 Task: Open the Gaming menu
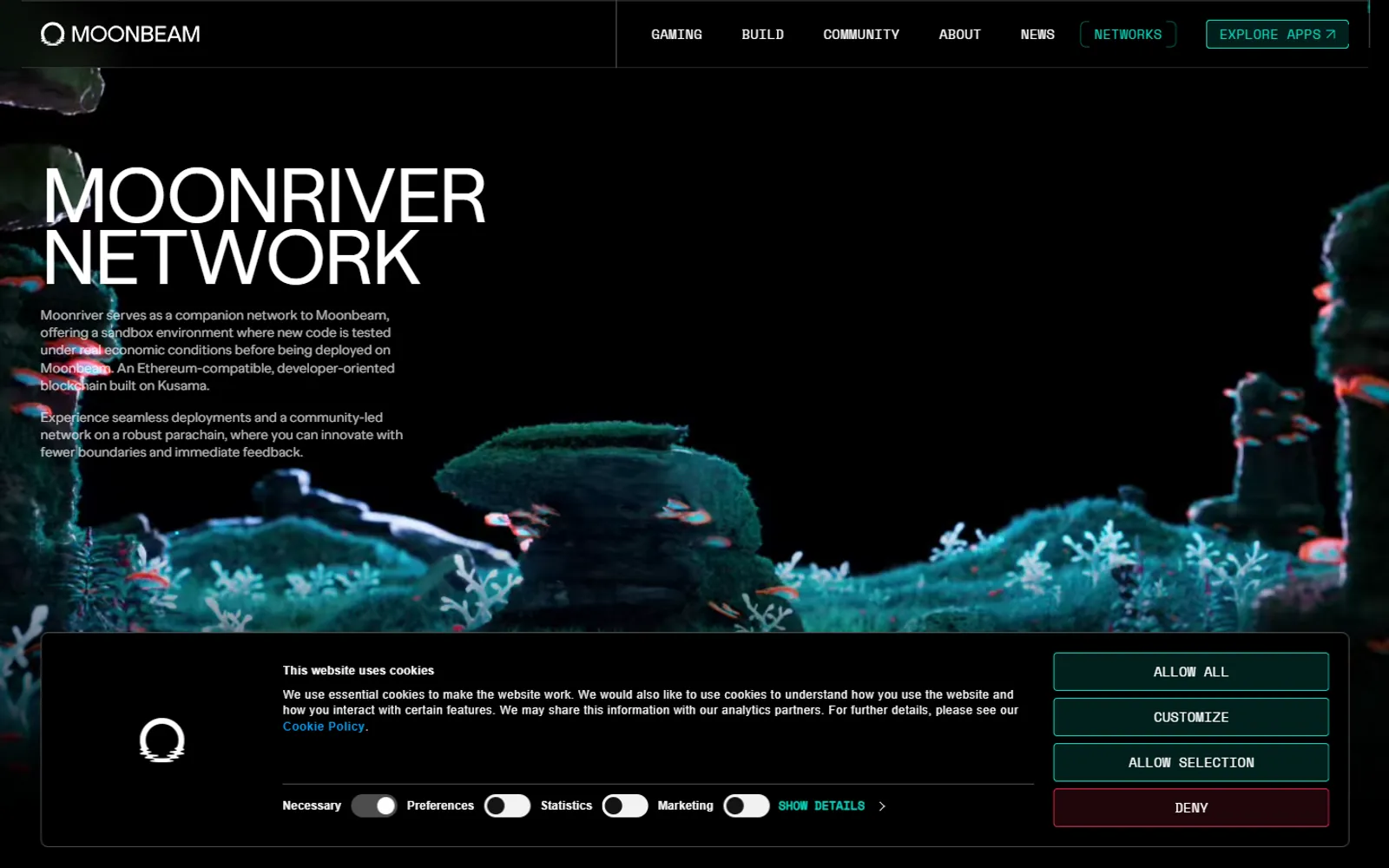(x=676, y=35)
